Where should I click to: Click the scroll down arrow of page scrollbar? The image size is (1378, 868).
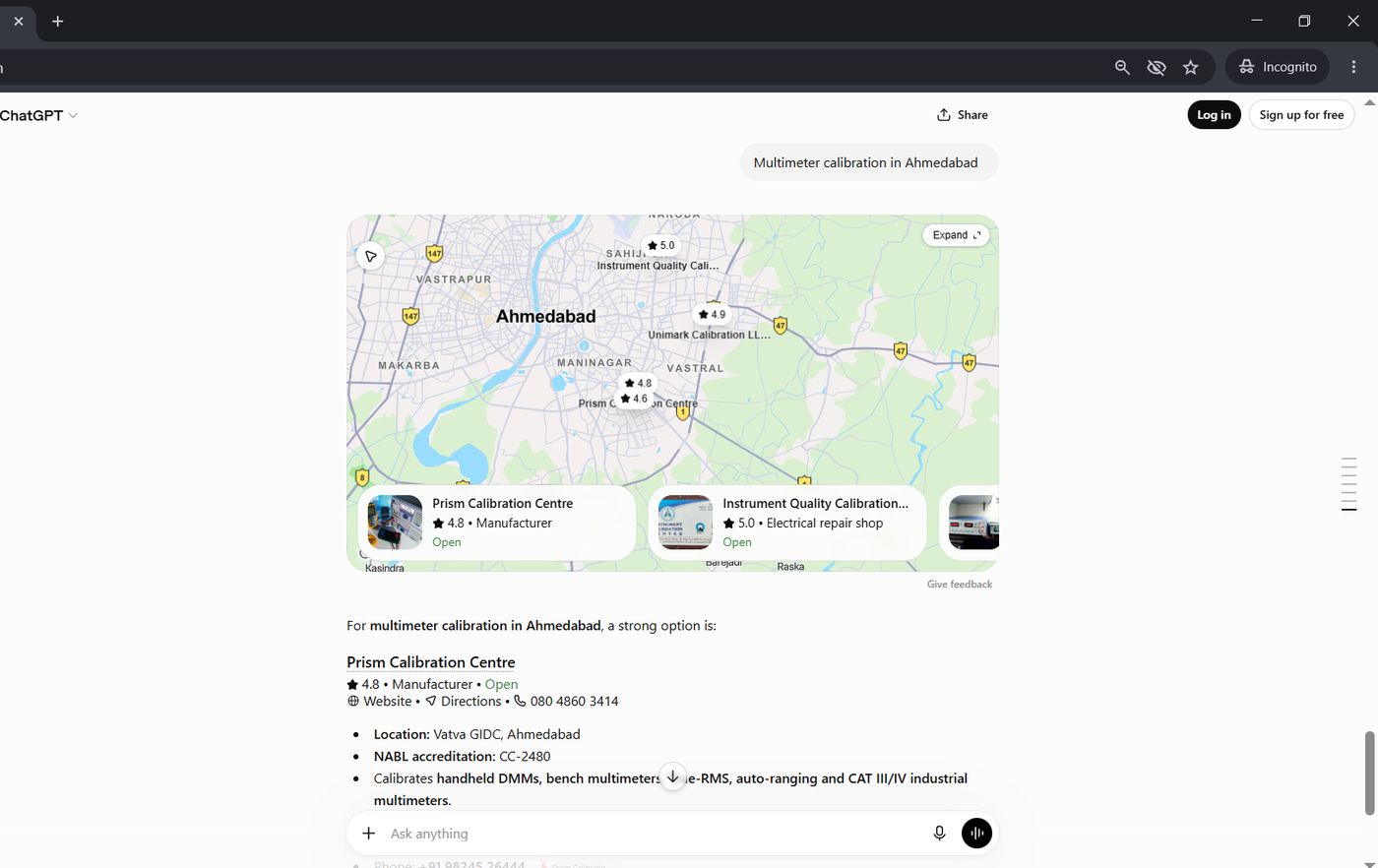(1369, 863)
